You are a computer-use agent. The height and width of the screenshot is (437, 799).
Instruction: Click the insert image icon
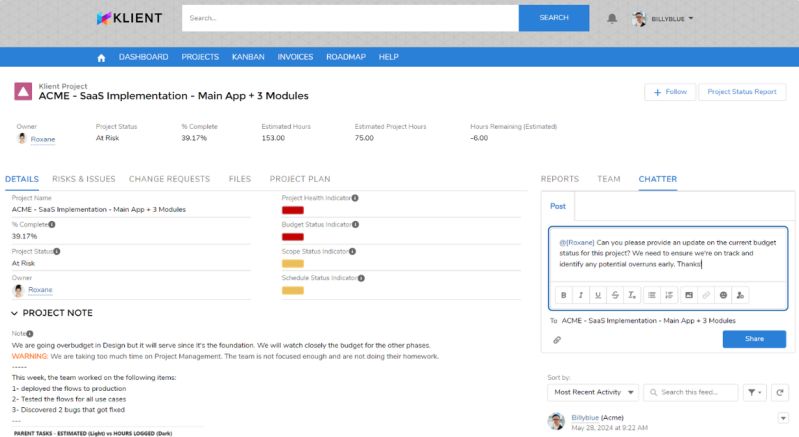[x=689, y=295]
